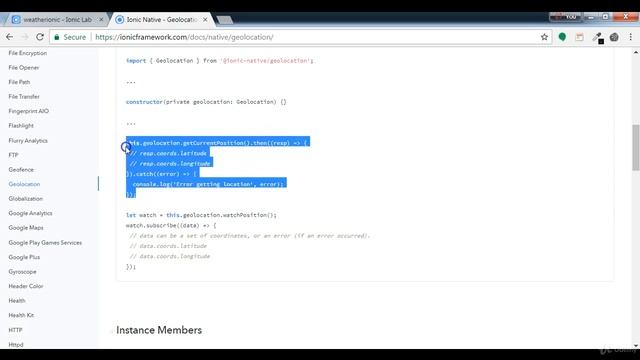Screen dimensions: 640x360
Task: Bookmark this page with the star icon
Action: click(x=544, y=37)
